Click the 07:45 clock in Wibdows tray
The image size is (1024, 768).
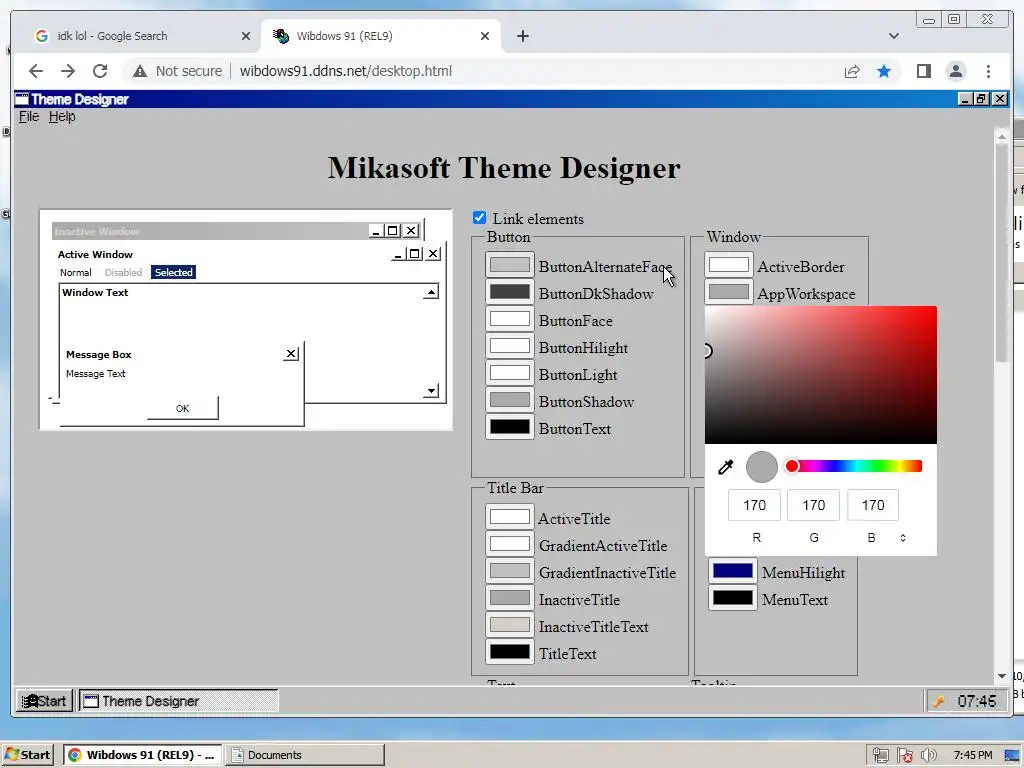976,701
